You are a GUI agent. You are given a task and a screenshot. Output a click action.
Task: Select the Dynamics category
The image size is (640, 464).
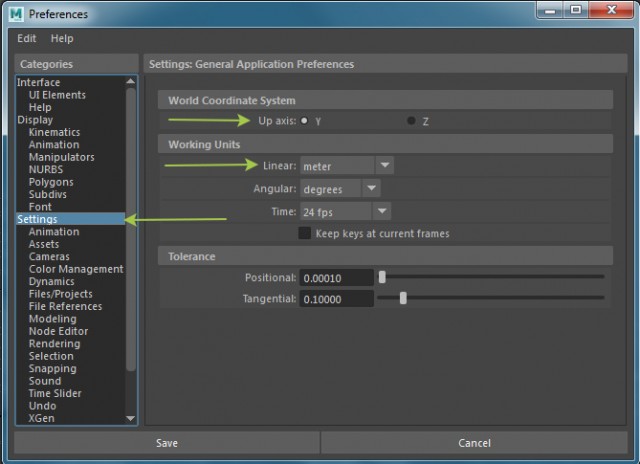[51, 282]
